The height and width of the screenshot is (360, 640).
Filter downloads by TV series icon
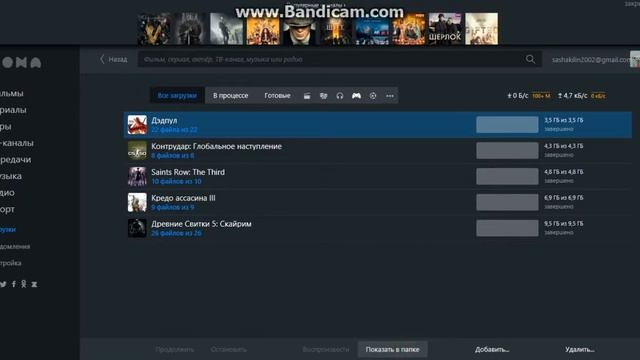coord(324,96)
